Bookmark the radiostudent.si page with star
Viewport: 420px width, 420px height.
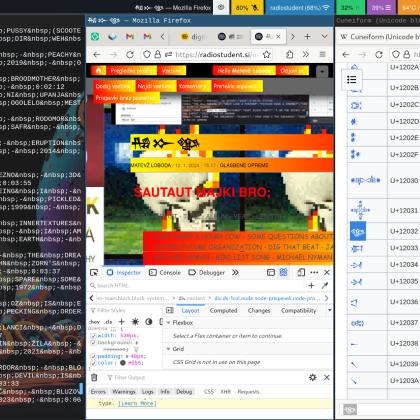[266, 55]
